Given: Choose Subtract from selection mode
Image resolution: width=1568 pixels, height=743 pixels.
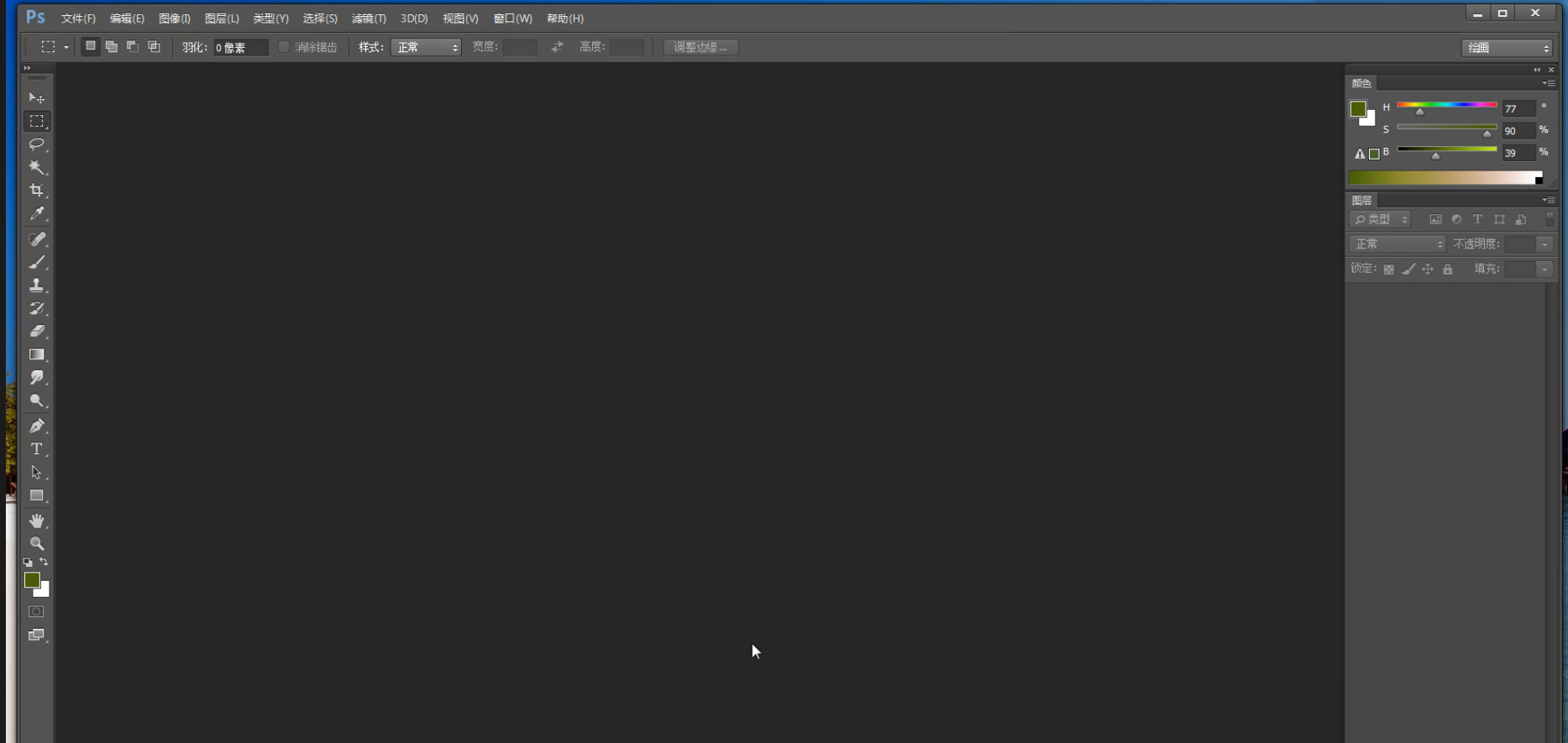Looking at the screenshot, I should point(133,47).
